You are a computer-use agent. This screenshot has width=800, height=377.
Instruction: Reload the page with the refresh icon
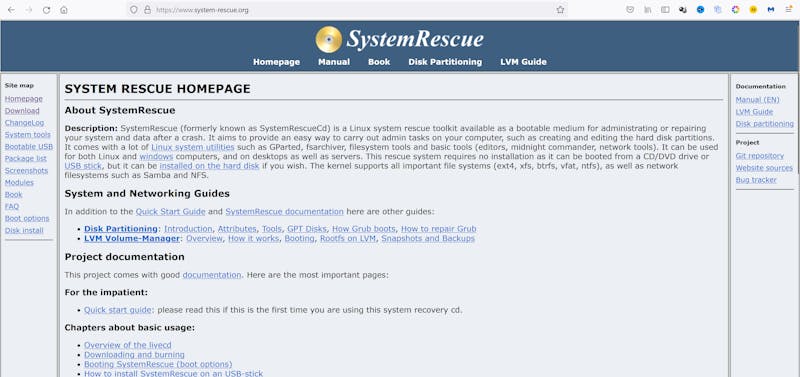pos(46,10)
